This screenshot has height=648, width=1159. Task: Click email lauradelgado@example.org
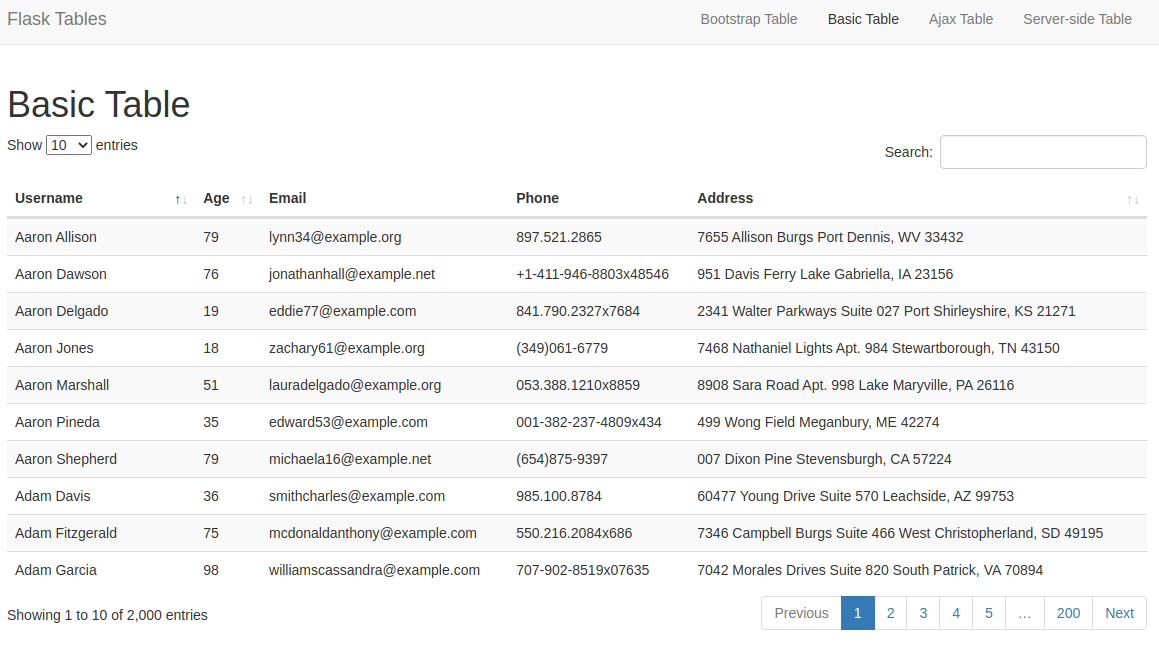click(355, 385)
